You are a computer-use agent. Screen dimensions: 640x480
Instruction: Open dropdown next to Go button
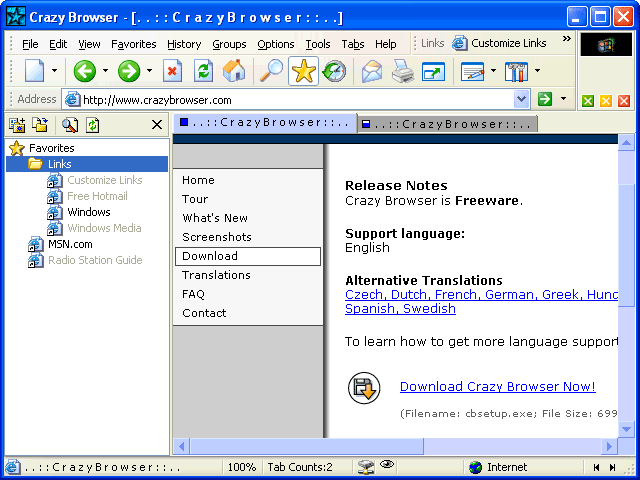[x=564, y=99]
